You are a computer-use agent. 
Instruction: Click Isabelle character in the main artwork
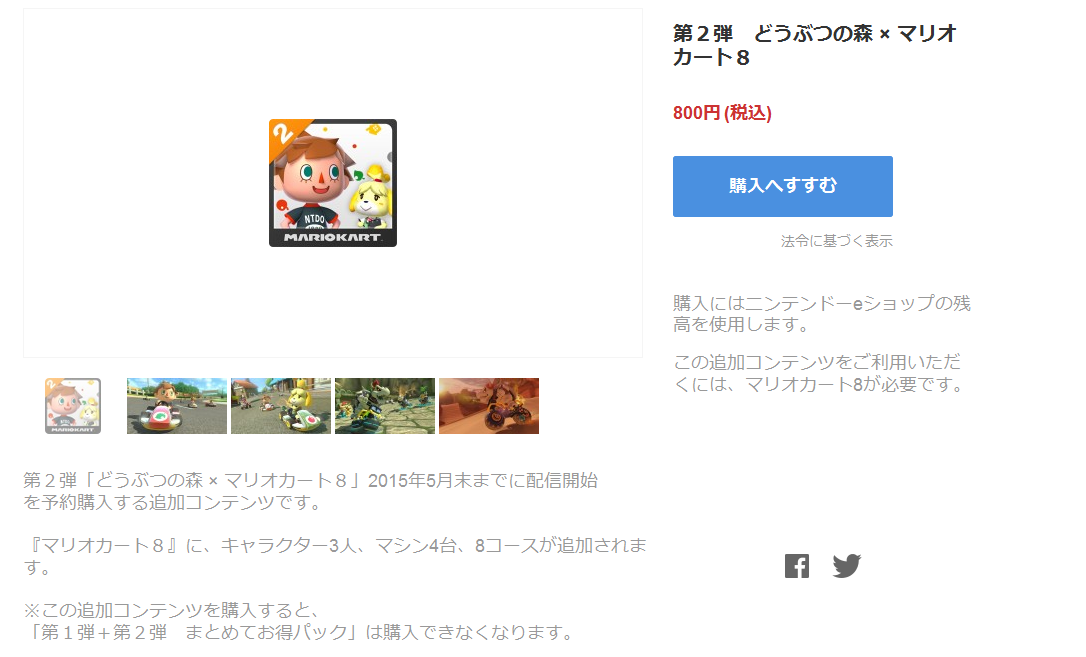(372, 197)
